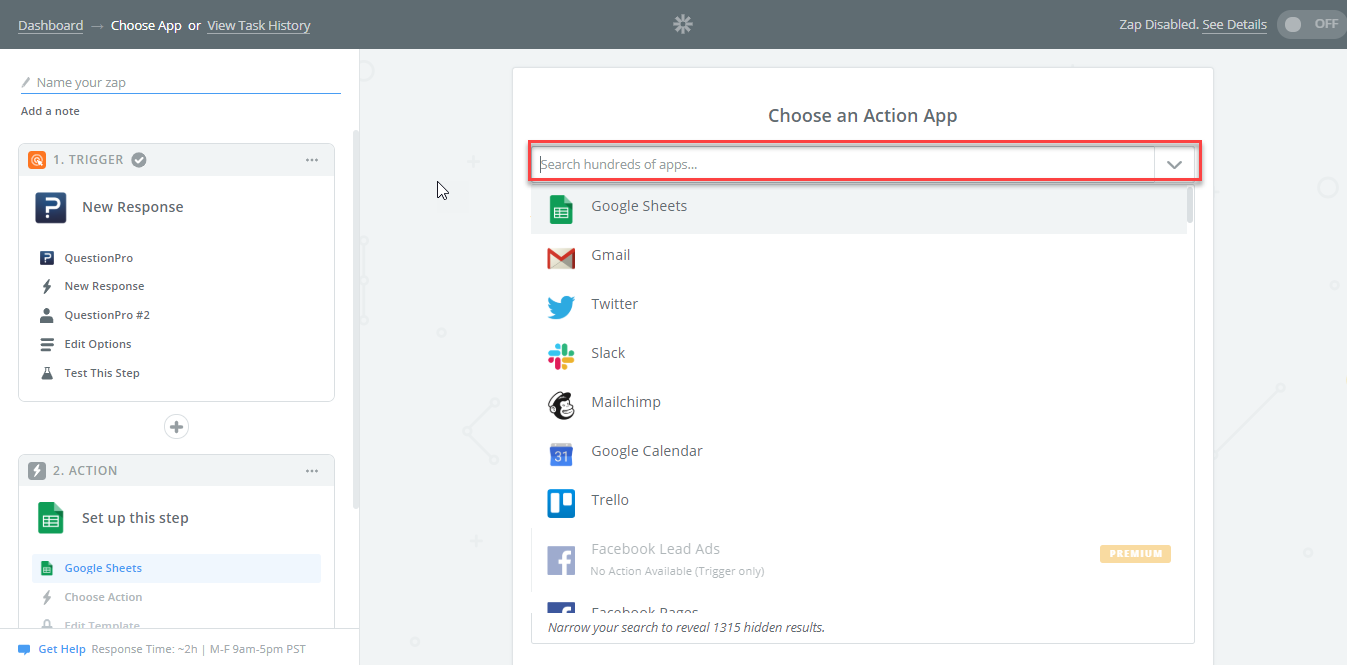Click the QuestionPro logo beside New Response
The width and height of the screenshot is (1347, 665).
(x=50, y=207)
